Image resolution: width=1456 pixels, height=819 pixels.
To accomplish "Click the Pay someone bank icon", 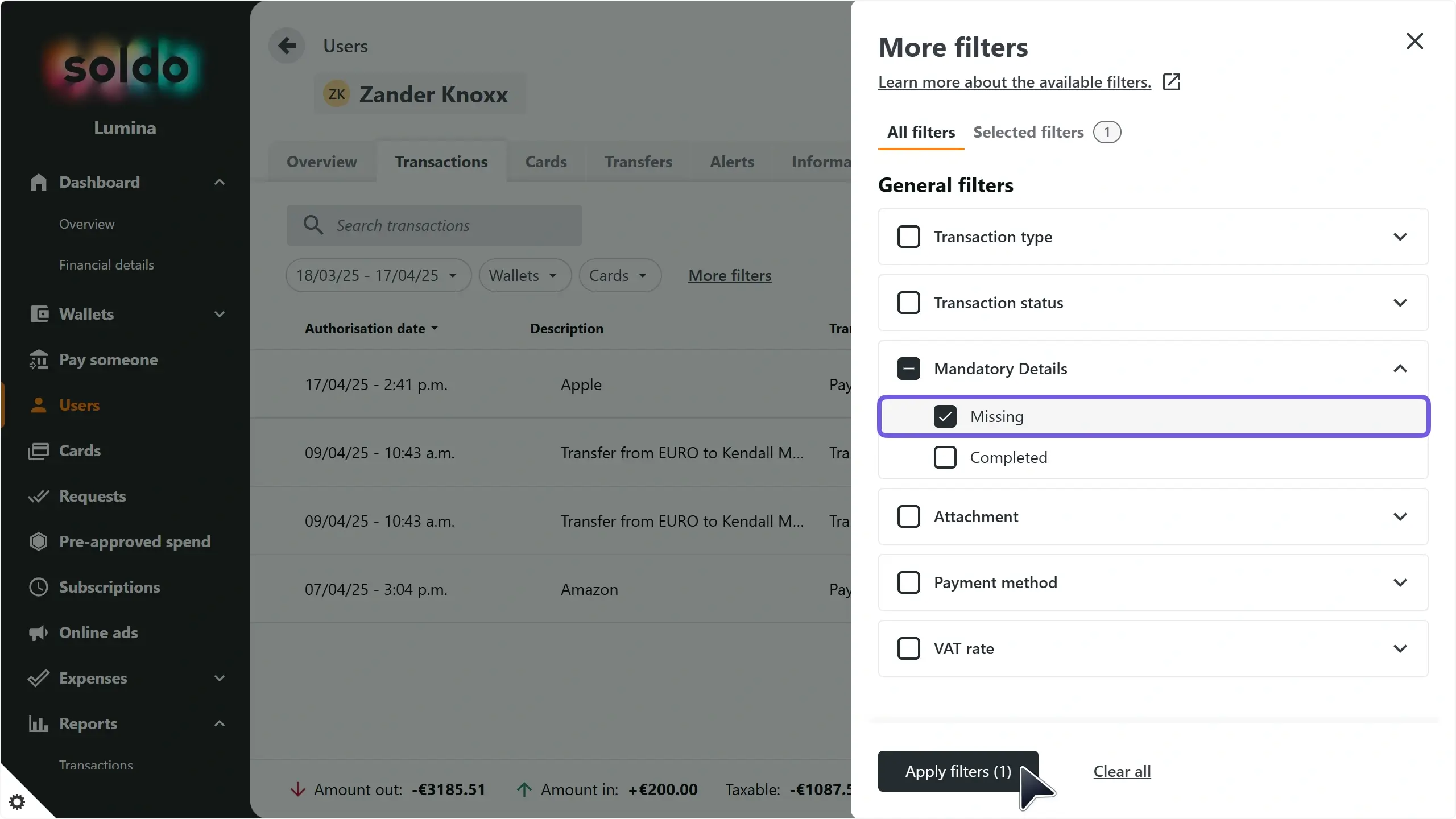I will point(39,359).
